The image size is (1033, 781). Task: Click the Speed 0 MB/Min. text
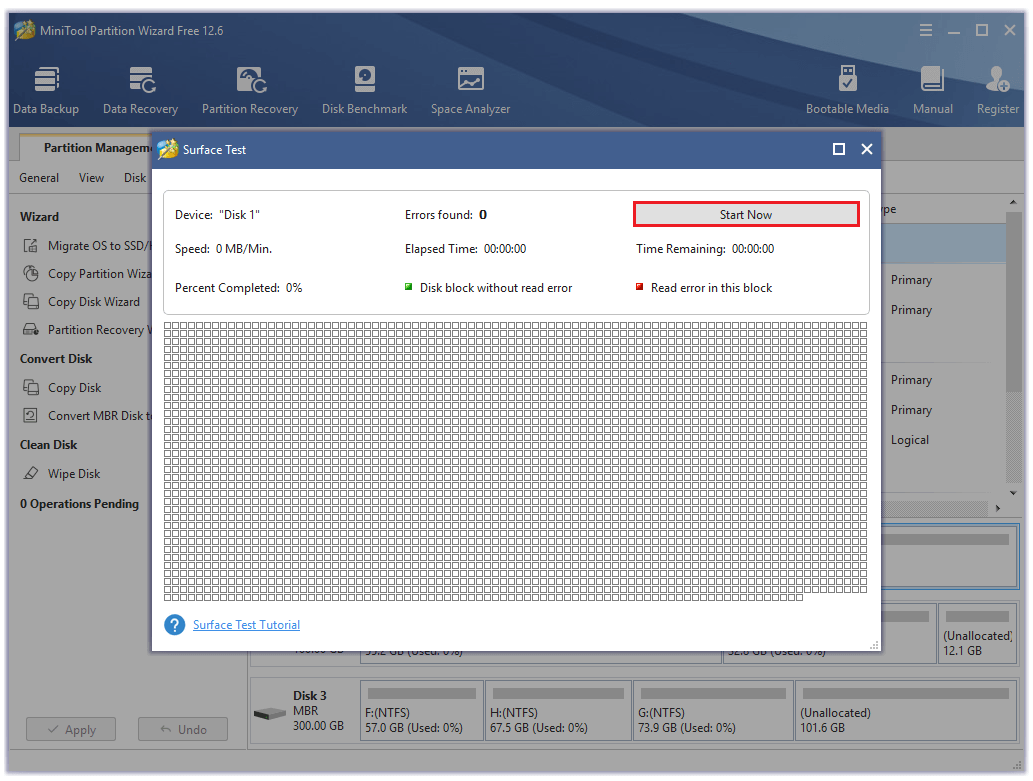point(223,249)
